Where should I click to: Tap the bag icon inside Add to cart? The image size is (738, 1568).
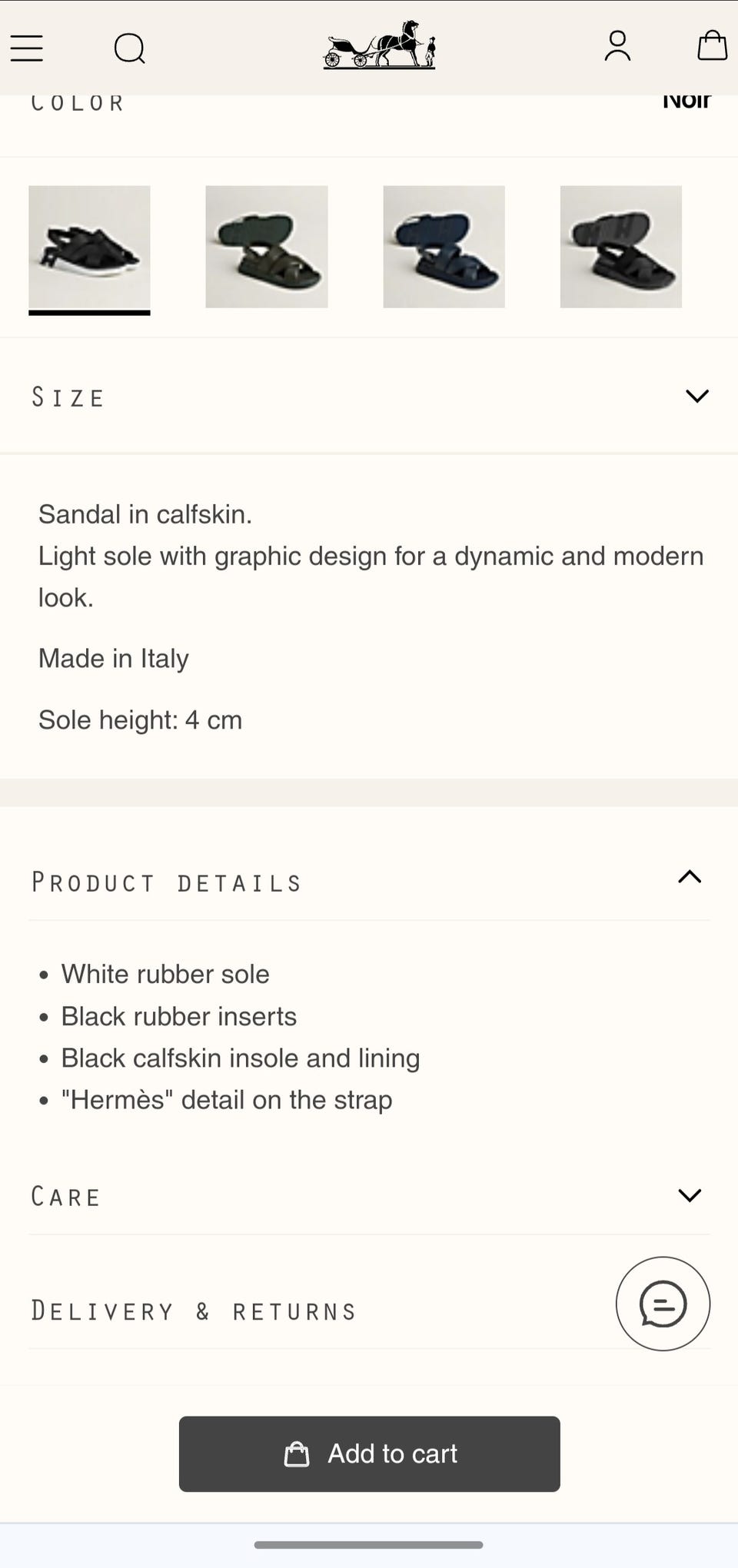coord(297,1454)
